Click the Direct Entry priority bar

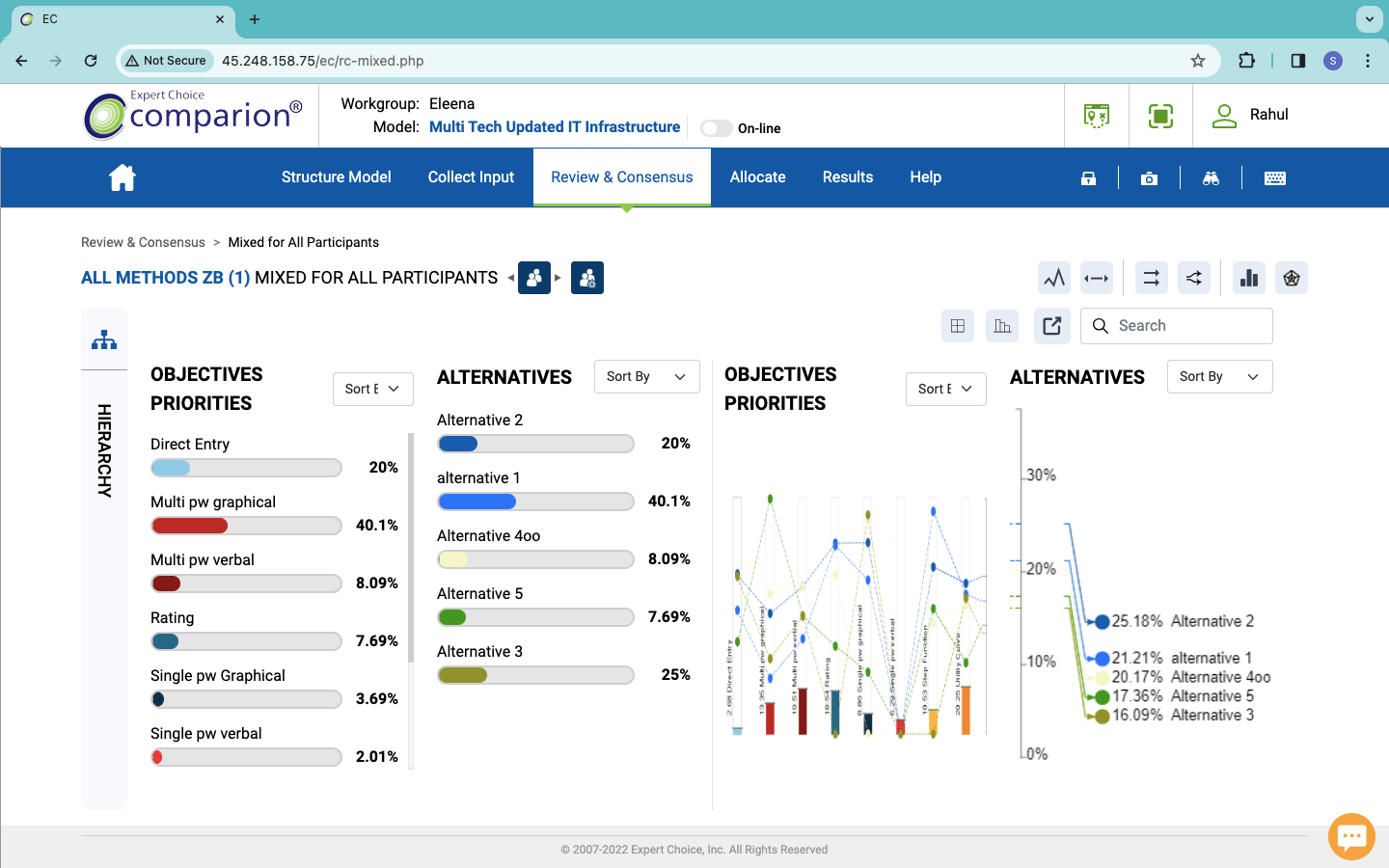tap(246, 468)
